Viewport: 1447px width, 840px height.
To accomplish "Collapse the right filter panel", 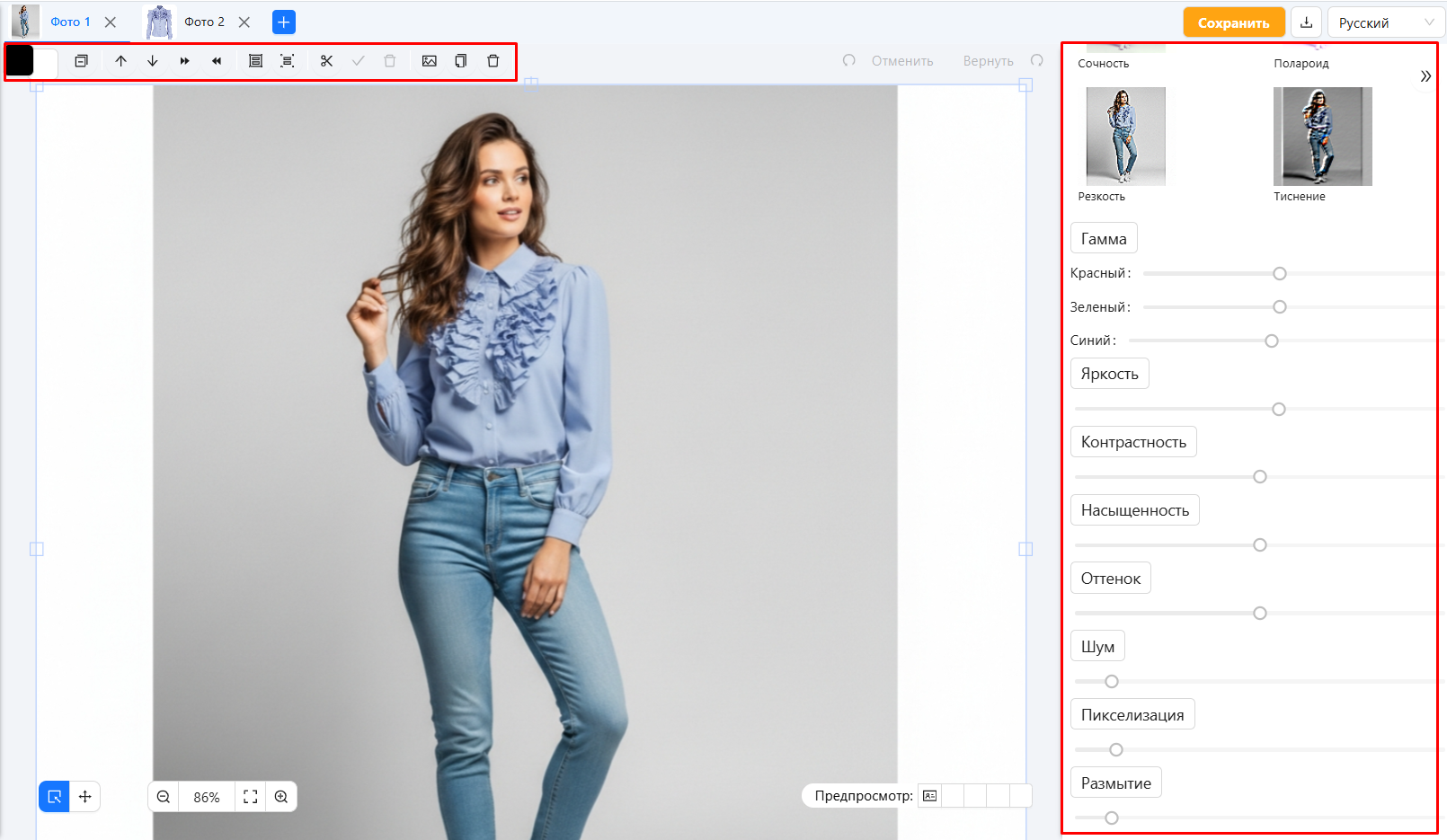I will [1425, 76].
